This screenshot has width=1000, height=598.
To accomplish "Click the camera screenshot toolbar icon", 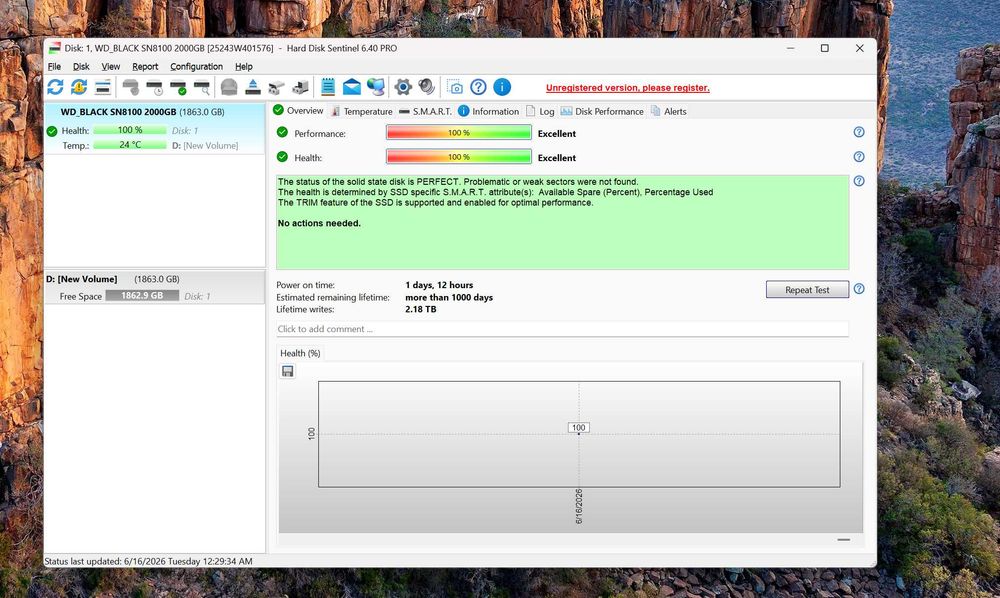I will tap(455, 87).
